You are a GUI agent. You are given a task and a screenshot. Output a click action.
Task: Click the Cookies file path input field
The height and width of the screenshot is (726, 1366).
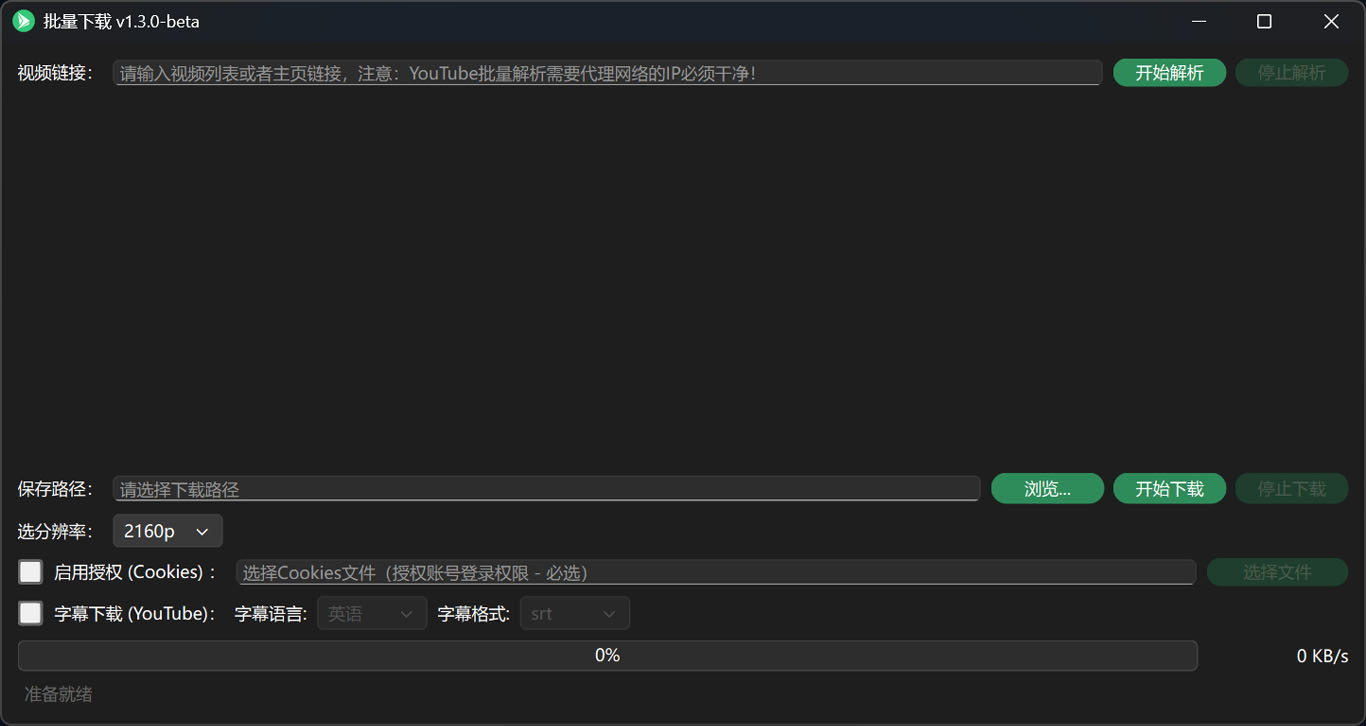point(716,571)
